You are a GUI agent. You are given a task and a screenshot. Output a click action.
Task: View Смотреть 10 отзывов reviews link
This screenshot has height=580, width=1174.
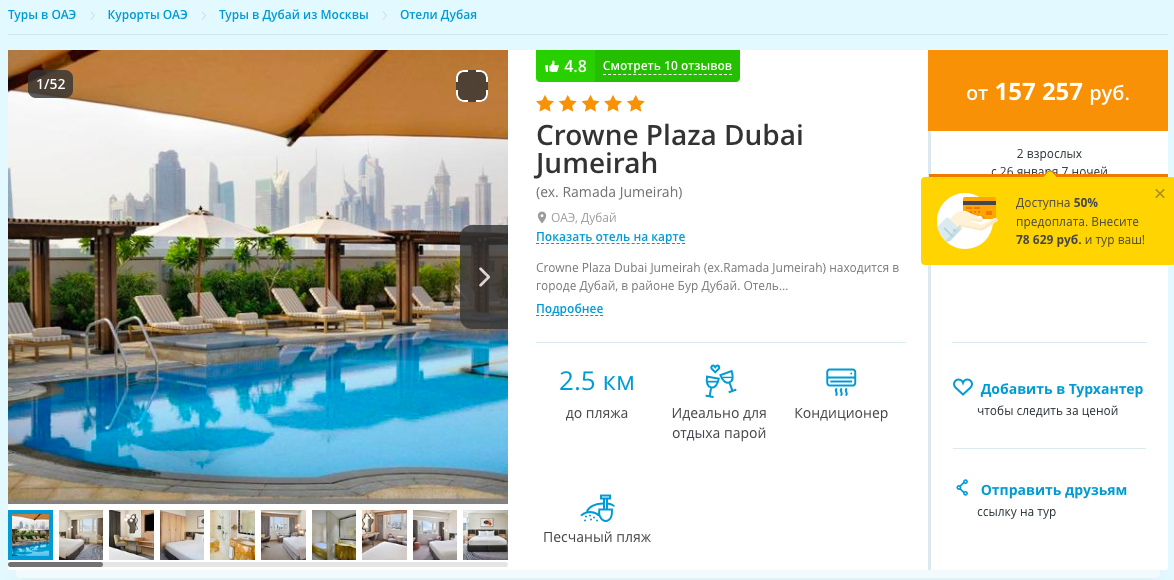[667, 66]
